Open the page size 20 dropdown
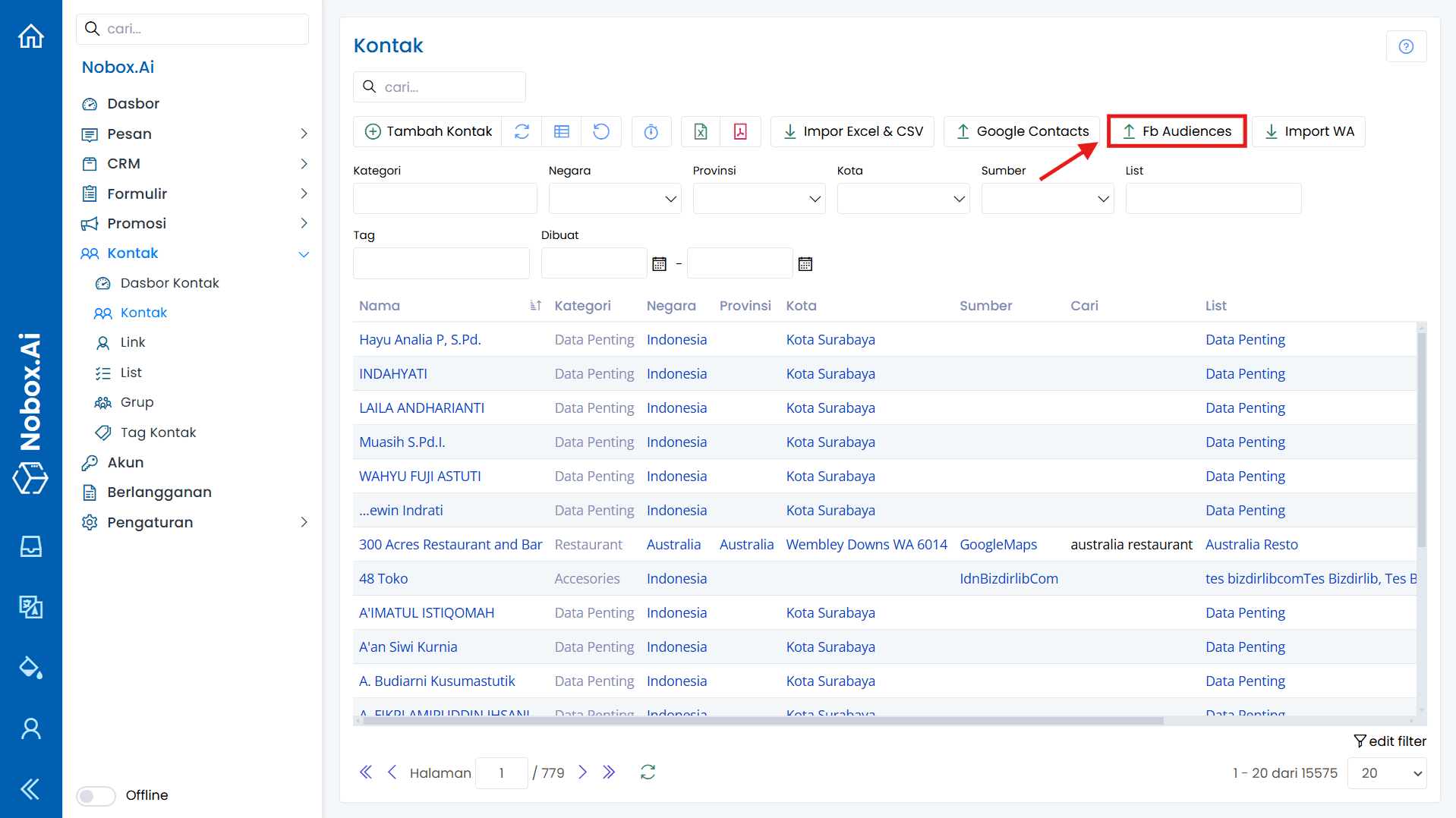The width and height of the screenshot is (1456, 818). pyautogui.click(x=1386, y=772)
